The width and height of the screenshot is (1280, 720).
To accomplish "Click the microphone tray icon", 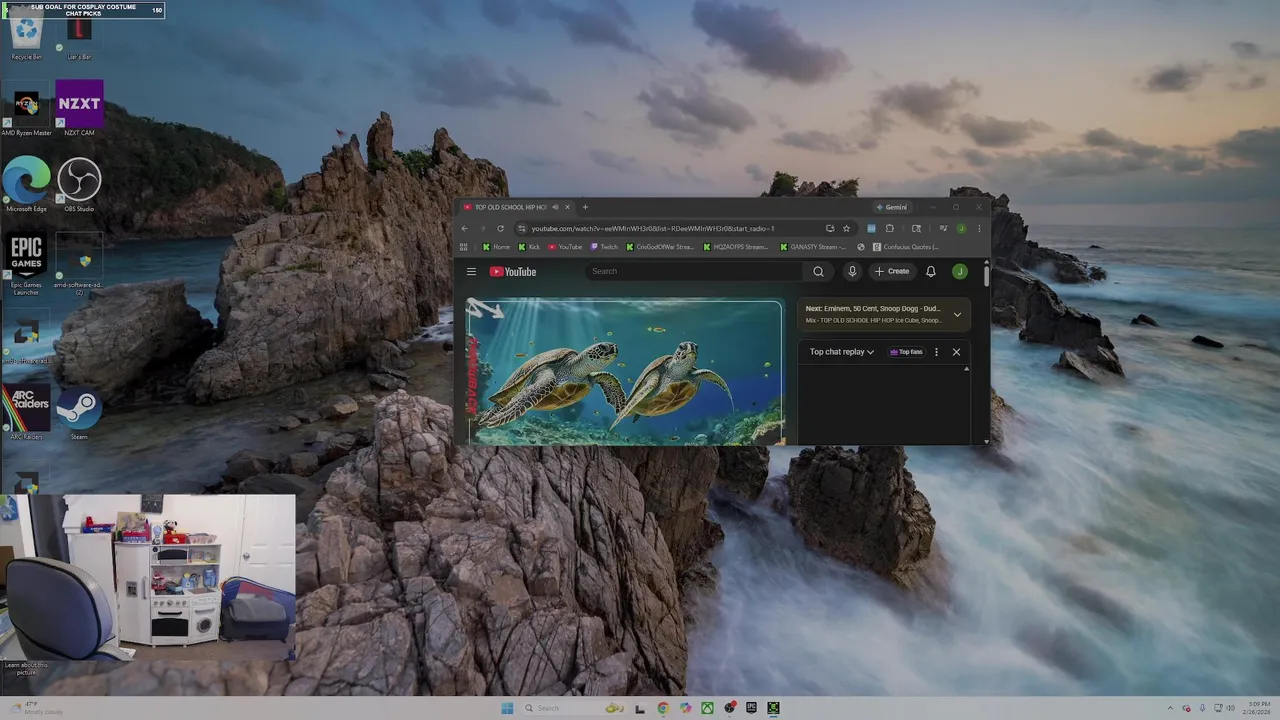I will tap(1202, 708).
